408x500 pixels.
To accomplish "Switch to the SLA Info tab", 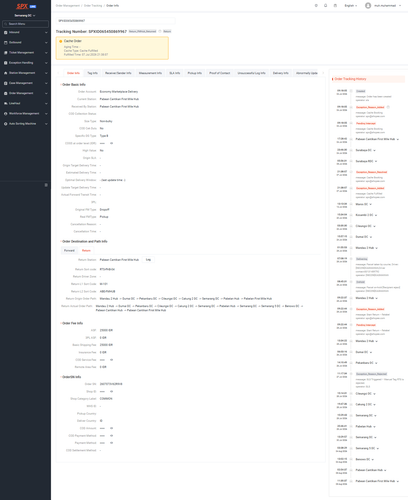I will (x=175, y=73).
